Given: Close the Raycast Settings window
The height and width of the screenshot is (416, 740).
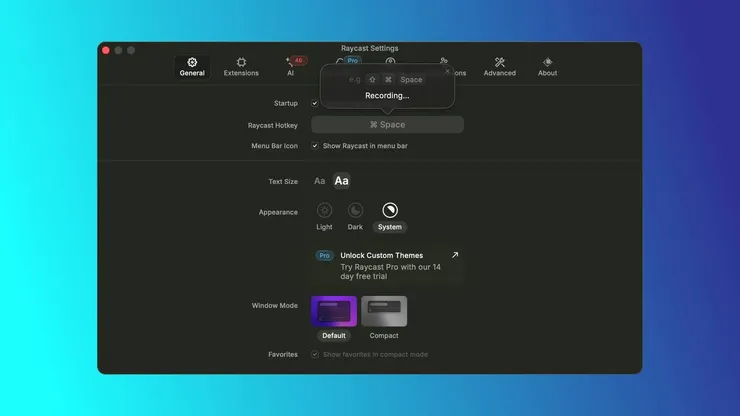Looking at the screenshot, I should tap(106, 51).
